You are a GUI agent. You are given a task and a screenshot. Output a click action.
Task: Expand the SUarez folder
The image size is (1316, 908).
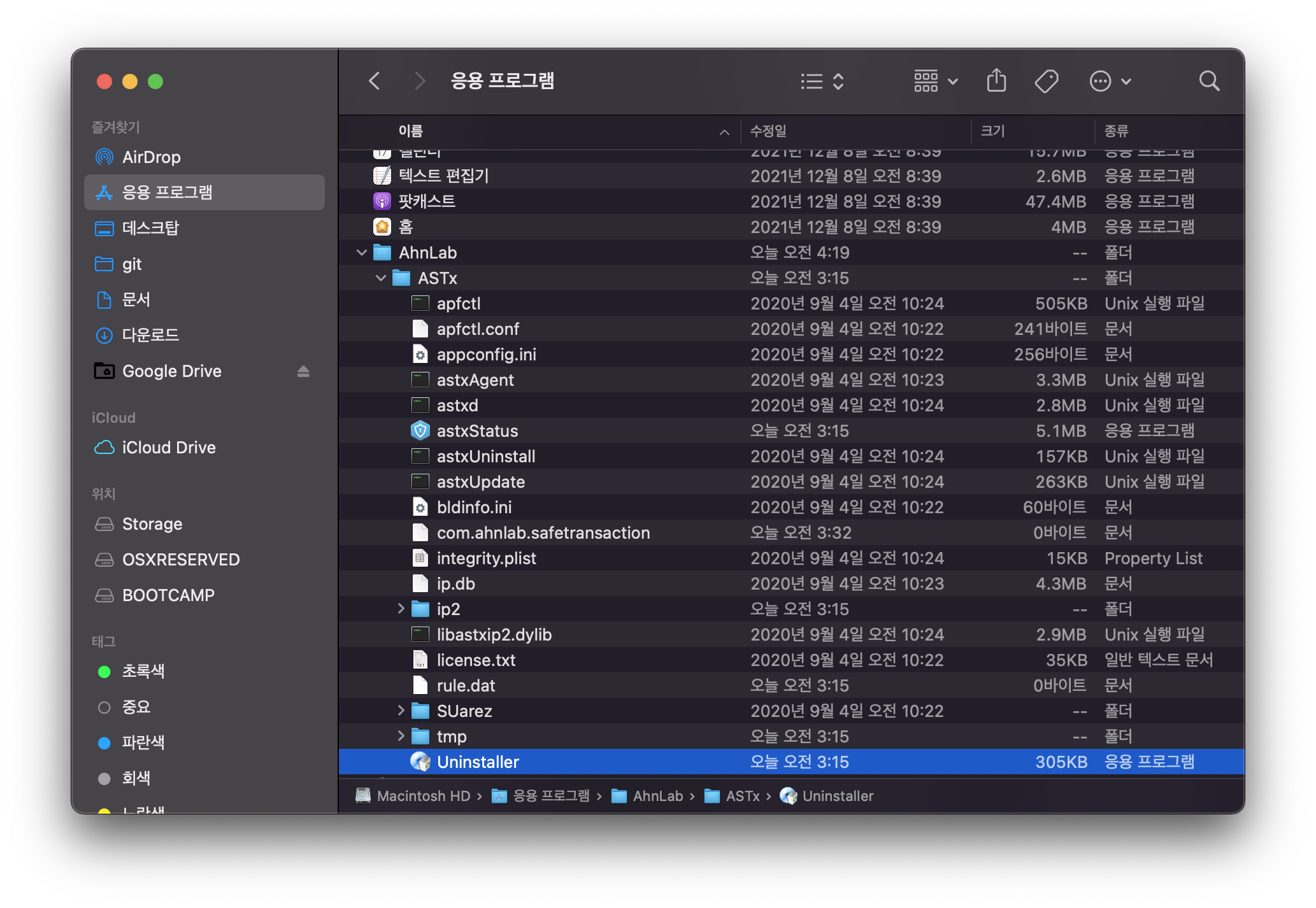tap(401, 711)
